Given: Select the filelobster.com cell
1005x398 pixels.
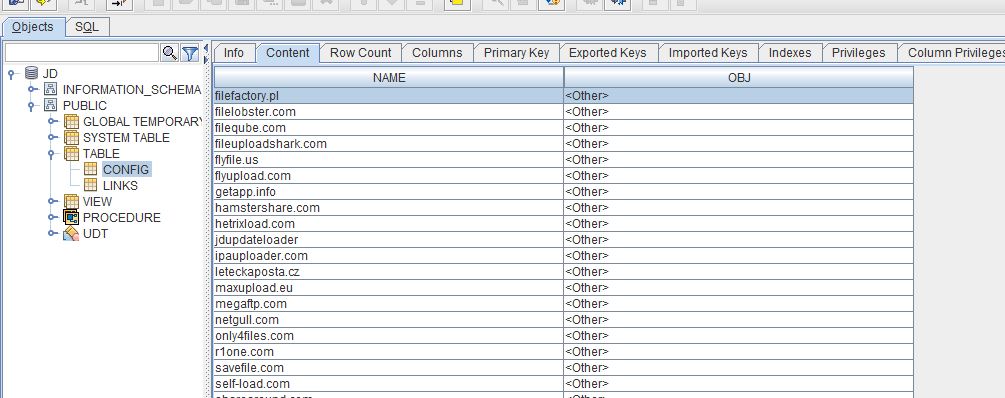Looking at the screenshot, I should 389,112.
